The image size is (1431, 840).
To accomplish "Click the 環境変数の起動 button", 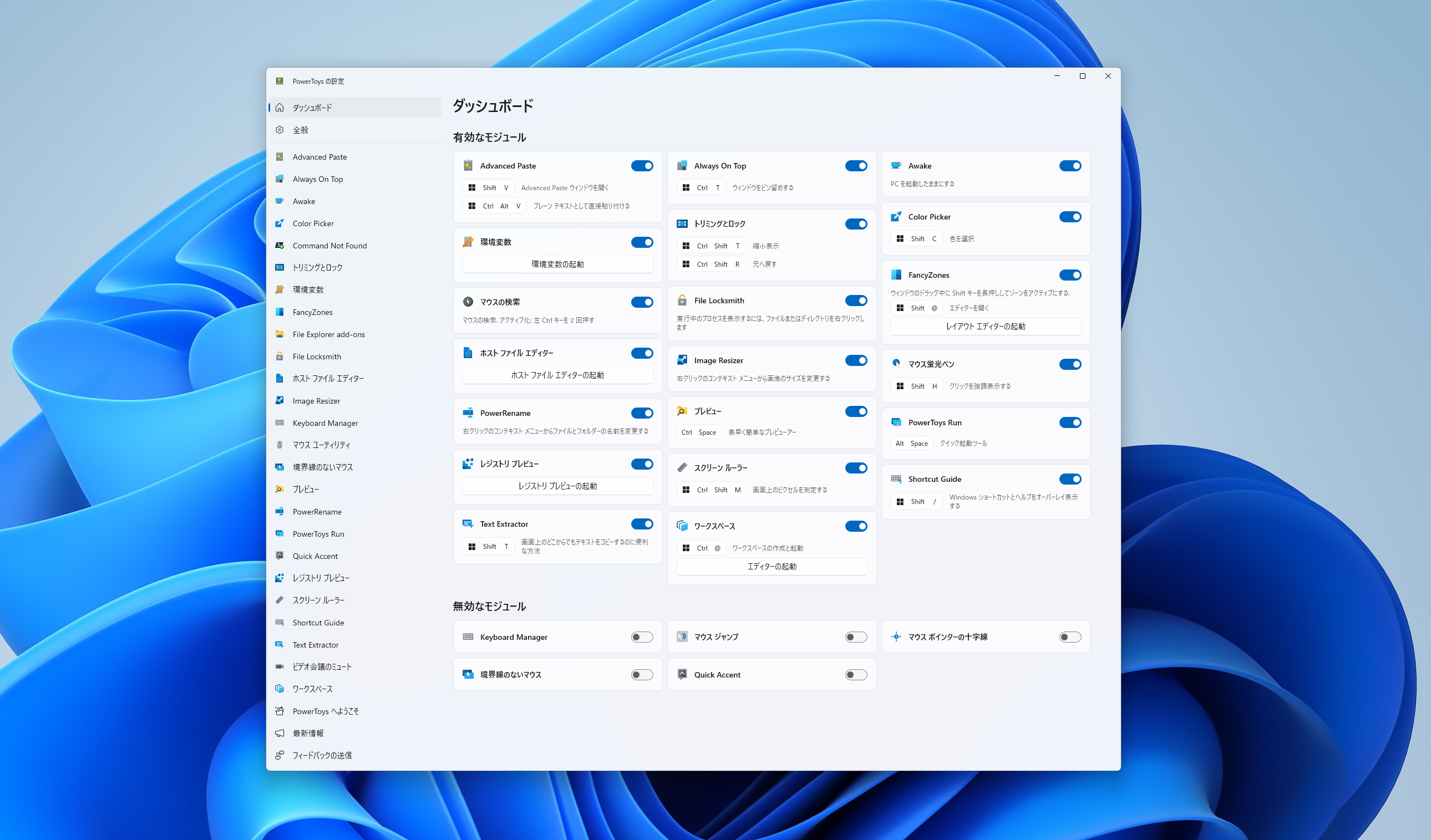I will pyautogui.click(x=557, y=264).
